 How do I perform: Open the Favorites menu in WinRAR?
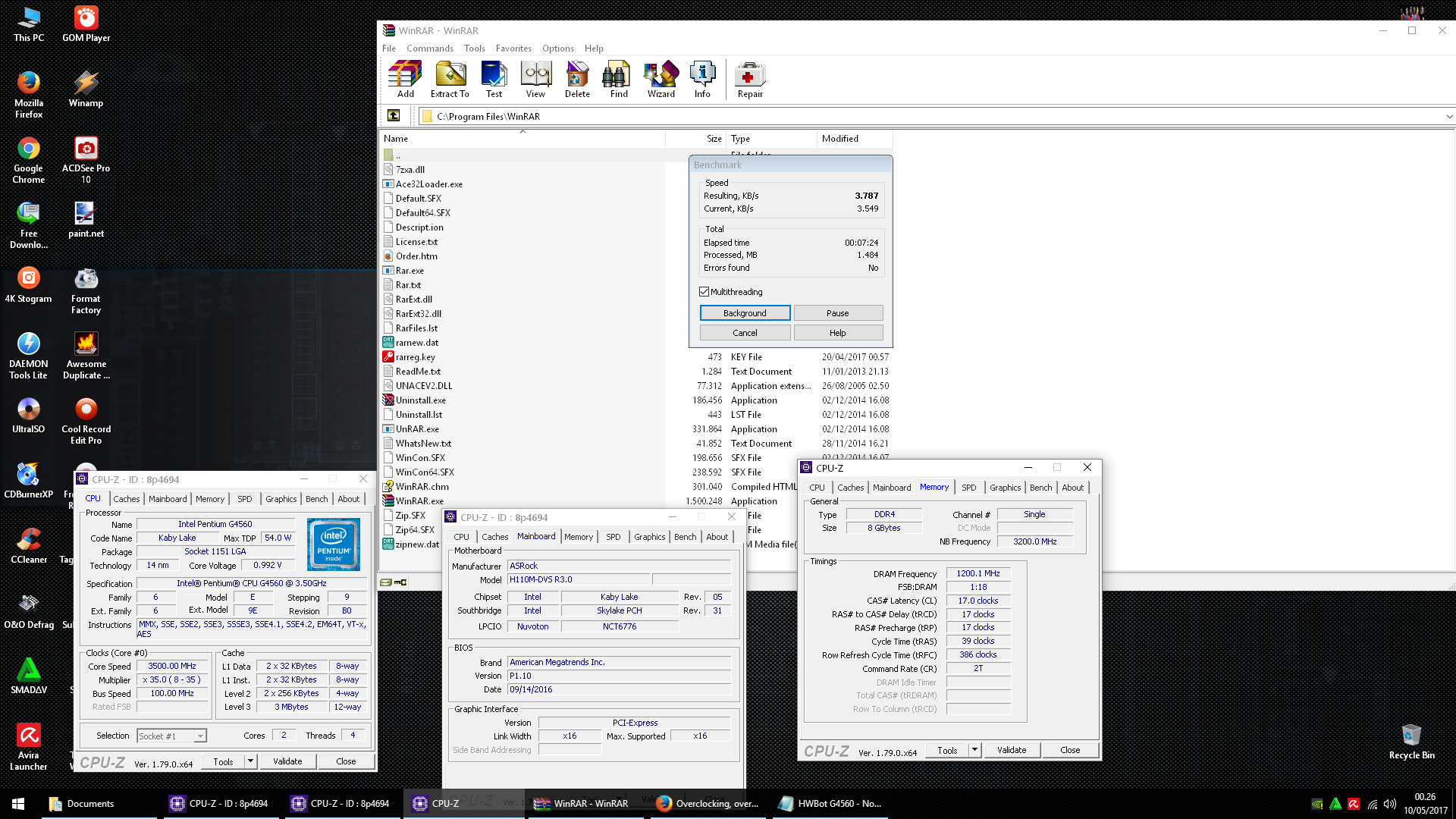(x=513, y=48)
